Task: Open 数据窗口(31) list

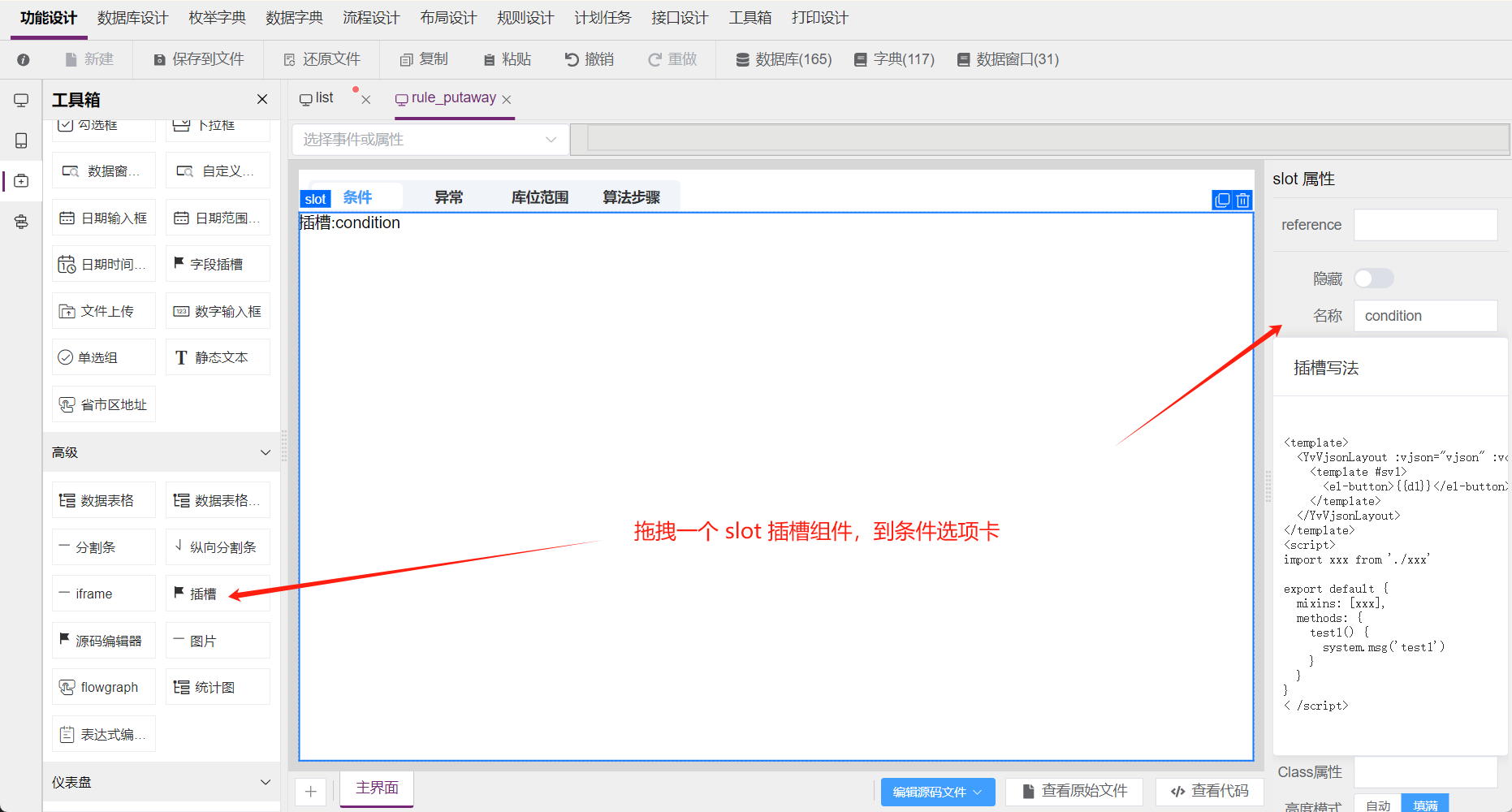Action: (x=1008, y=59)
